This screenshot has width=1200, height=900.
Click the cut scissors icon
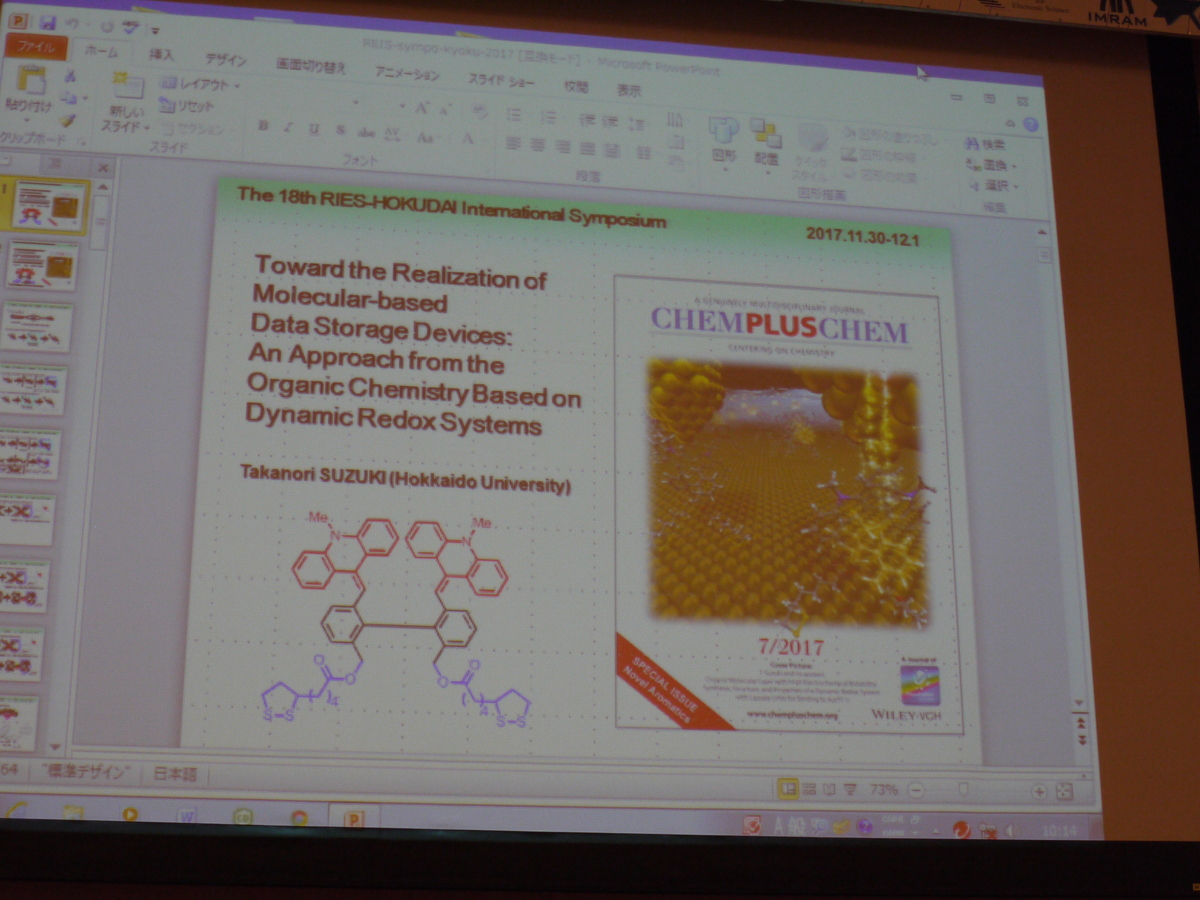click(70, 76)
